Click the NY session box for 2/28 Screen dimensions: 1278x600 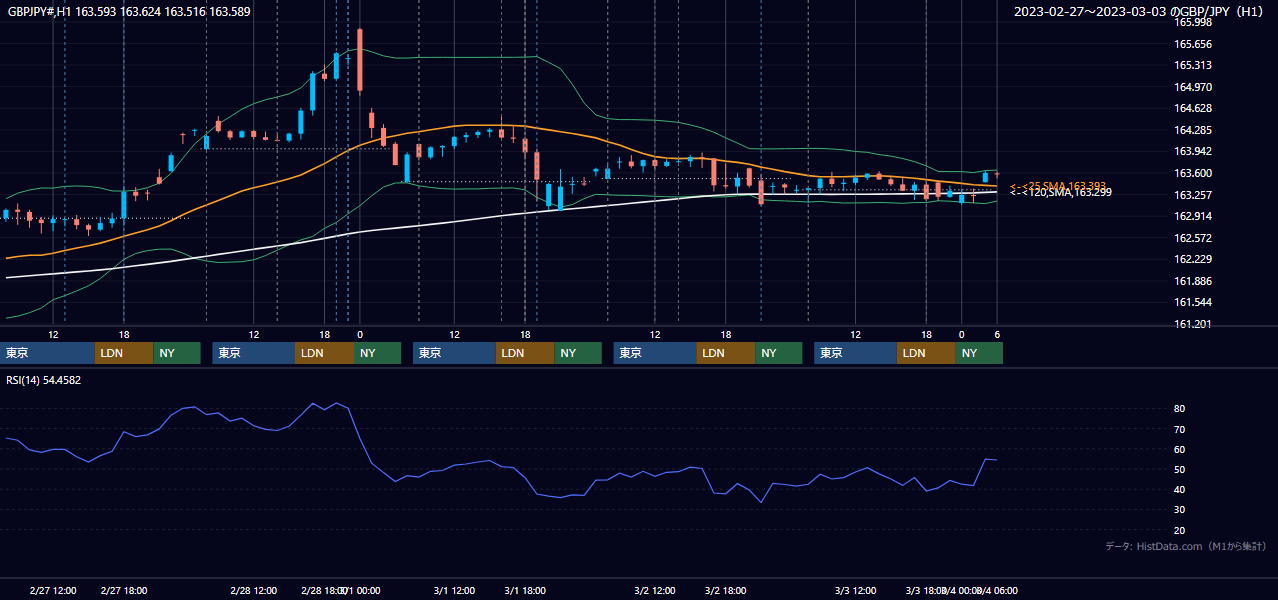[377, 353]
